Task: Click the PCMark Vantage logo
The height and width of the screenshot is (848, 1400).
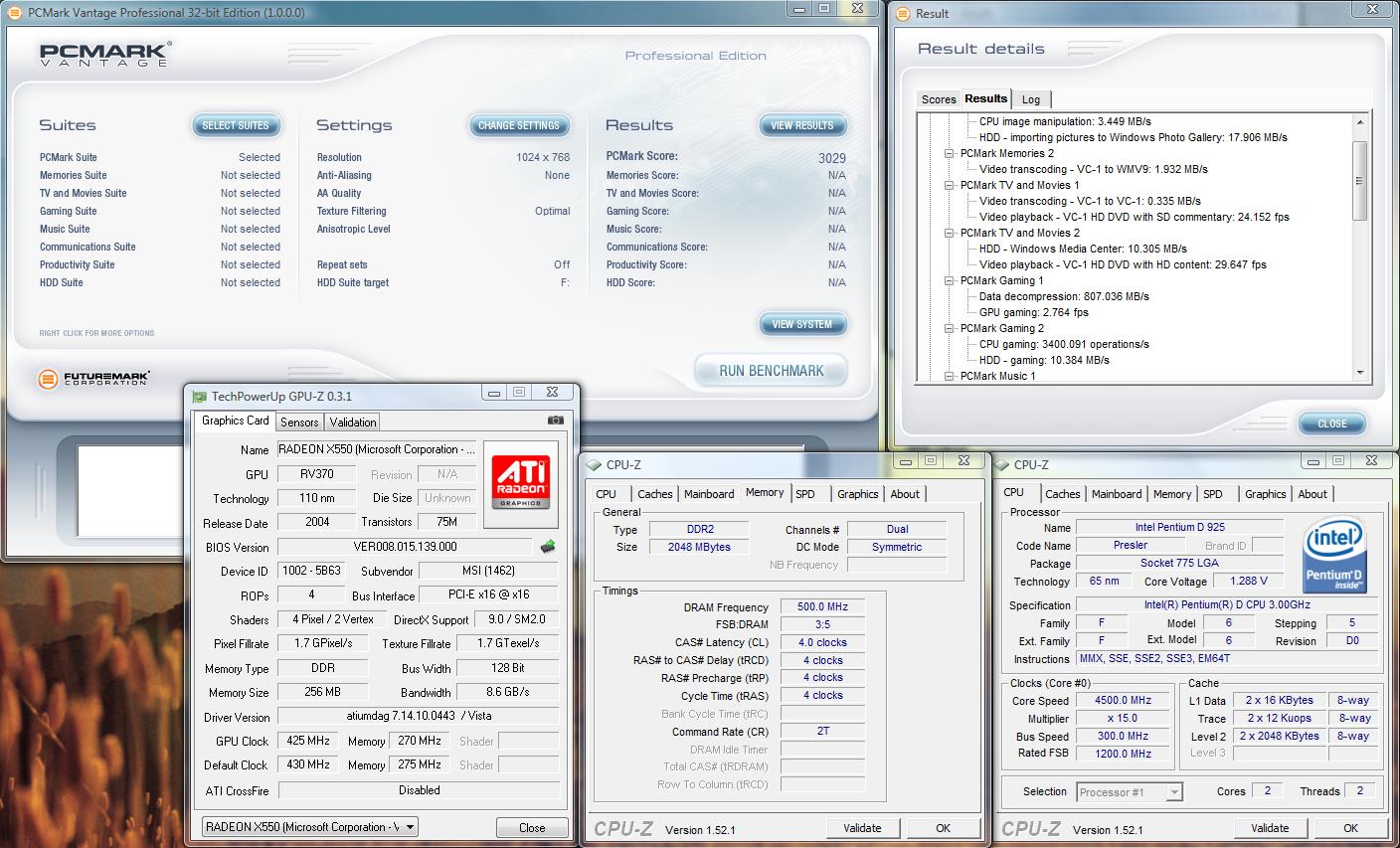Action: pyautogui.click(x=104, y=55)
